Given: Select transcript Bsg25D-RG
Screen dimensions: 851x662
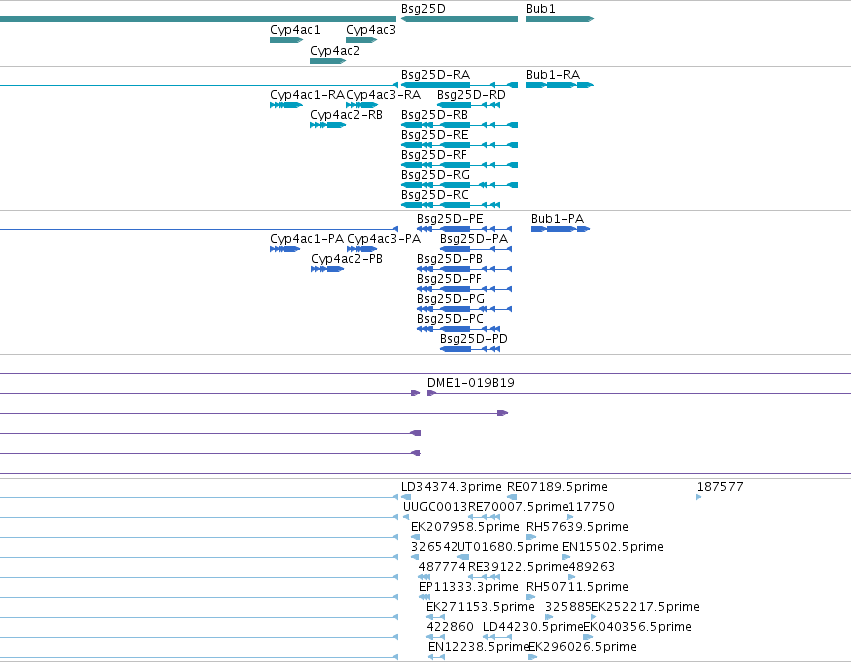Looking at the screenshot, I should tap(459, 185).
